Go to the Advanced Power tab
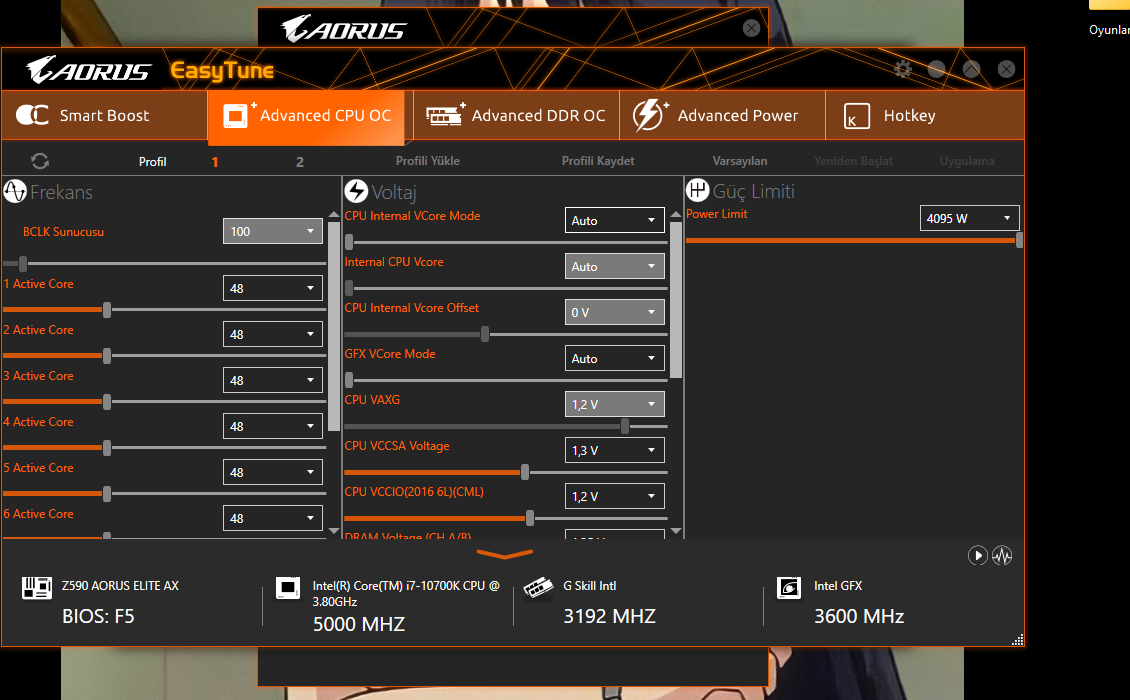Screen dimensions: 1130x700 click(x=722, y=115)
